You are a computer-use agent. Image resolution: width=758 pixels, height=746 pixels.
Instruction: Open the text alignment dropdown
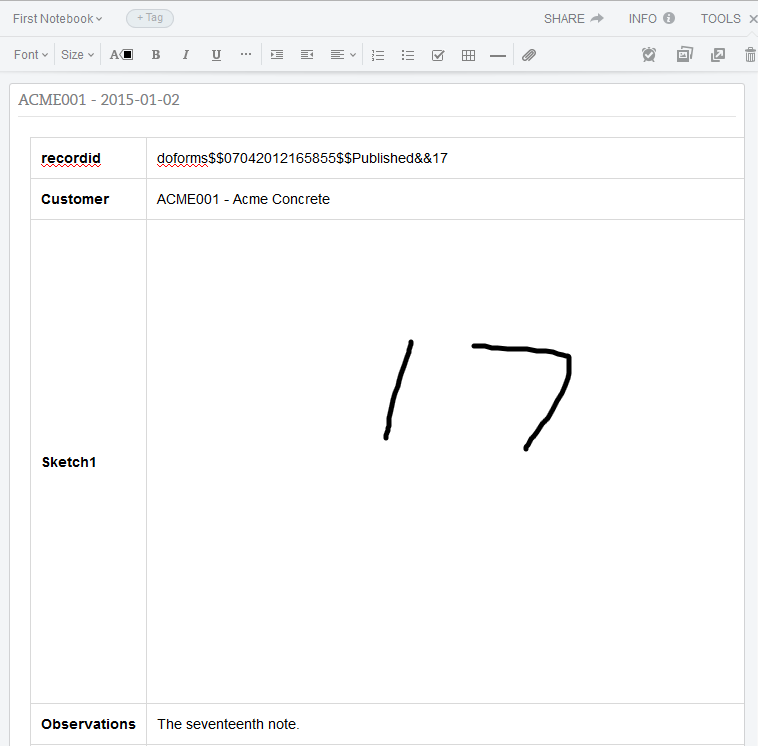[x=343, y=55]
